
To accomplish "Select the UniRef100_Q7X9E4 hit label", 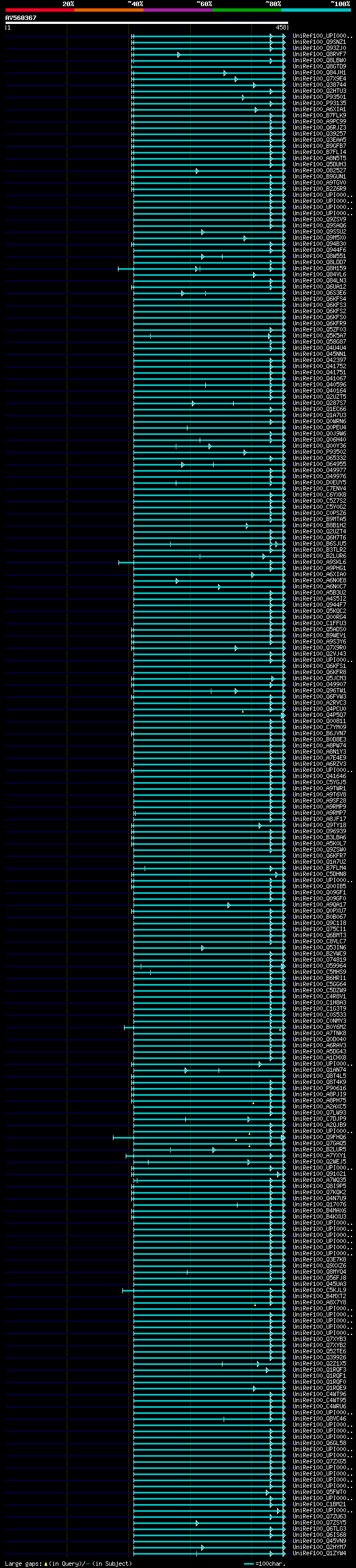I will click(319, 78).
